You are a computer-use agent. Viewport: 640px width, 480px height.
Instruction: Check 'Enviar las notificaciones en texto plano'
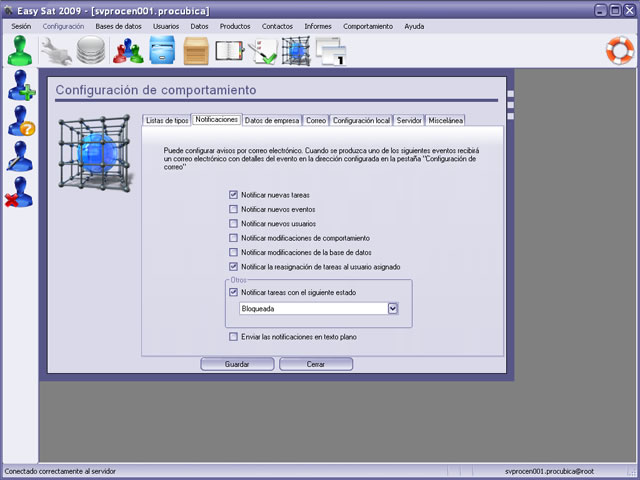(x=233, y=337)
